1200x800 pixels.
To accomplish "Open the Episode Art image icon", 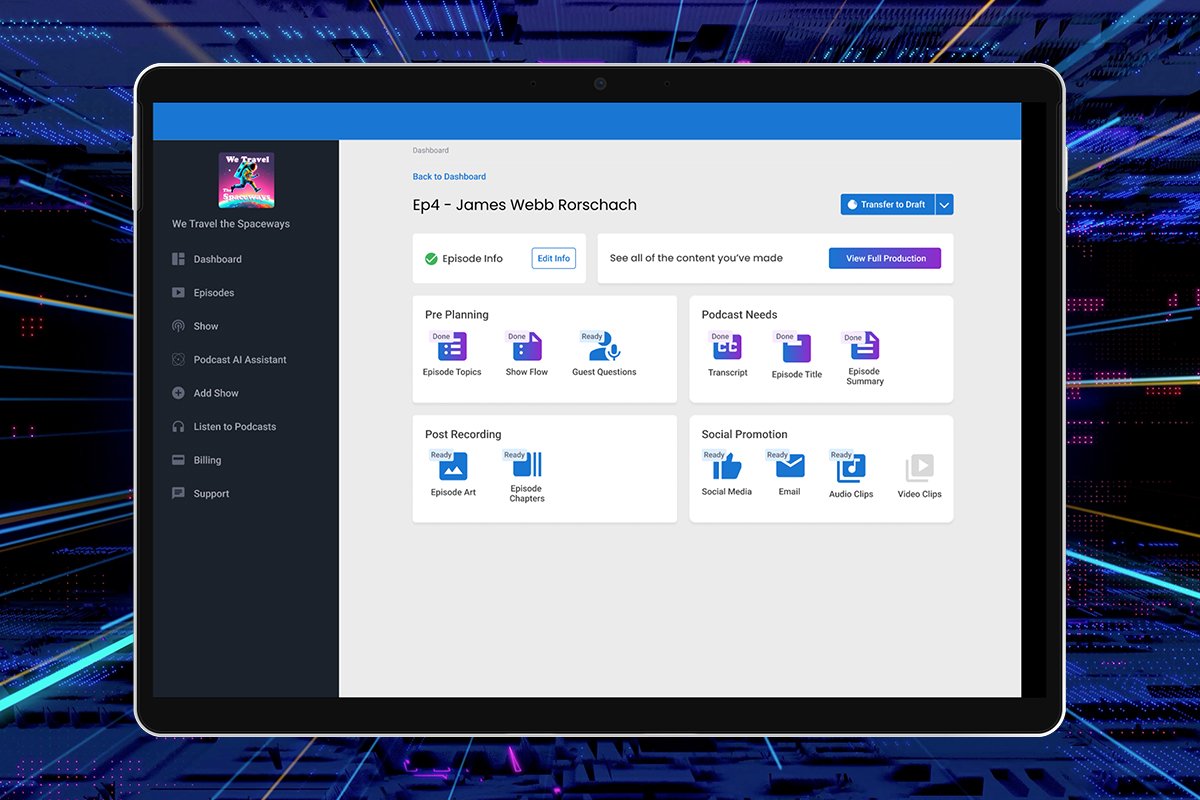I will click(454, 466).
